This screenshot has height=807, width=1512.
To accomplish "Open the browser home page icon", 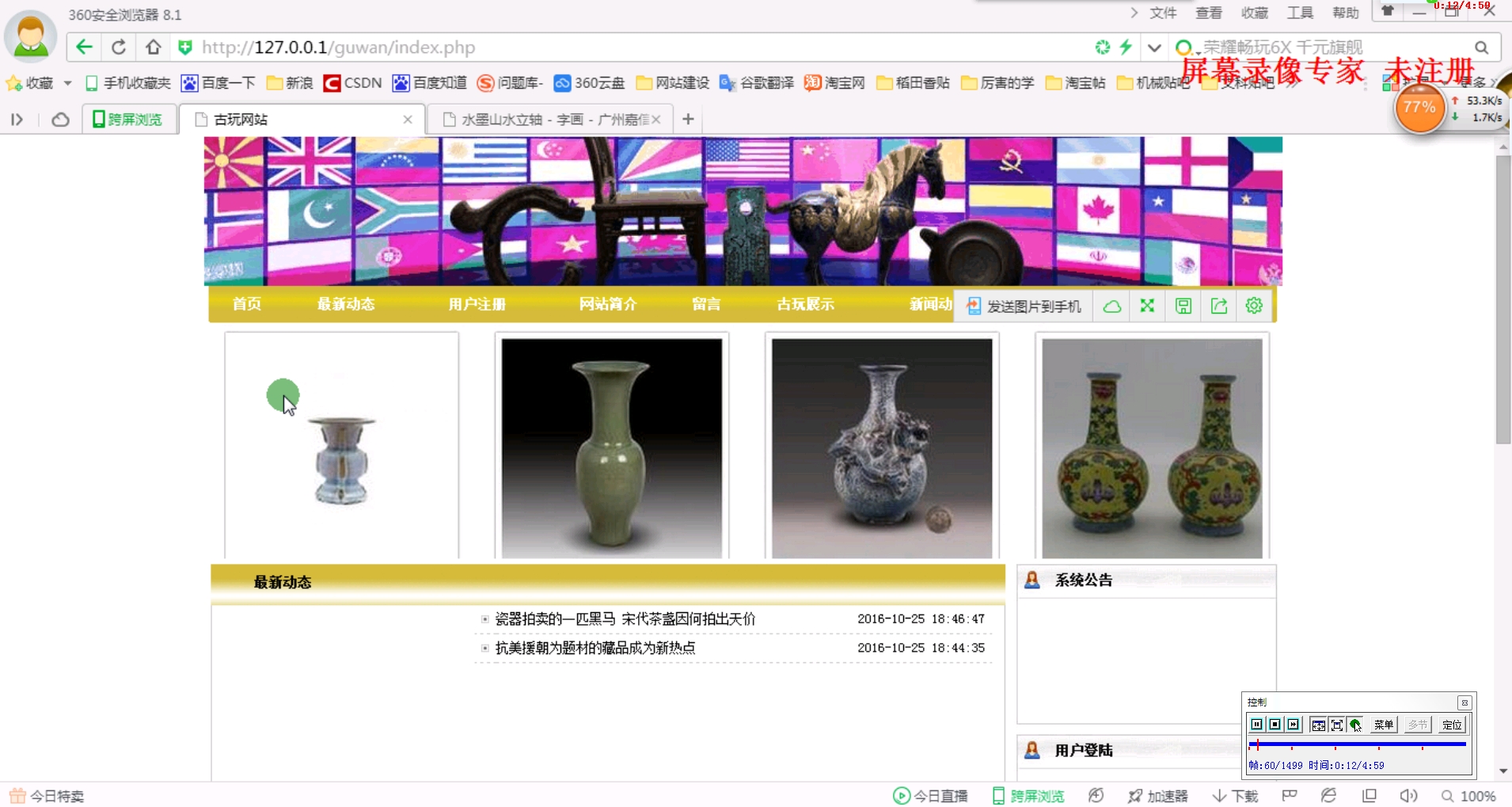I will click(x=154, y=48).
